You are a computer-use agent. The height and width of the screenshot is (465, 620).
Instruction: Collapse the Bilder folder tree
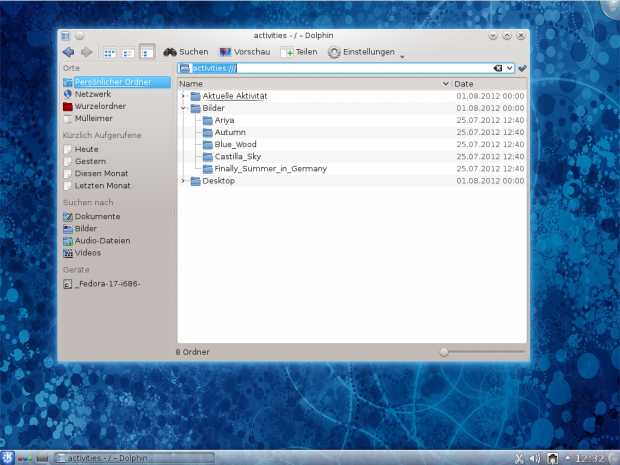pos(183,108)
